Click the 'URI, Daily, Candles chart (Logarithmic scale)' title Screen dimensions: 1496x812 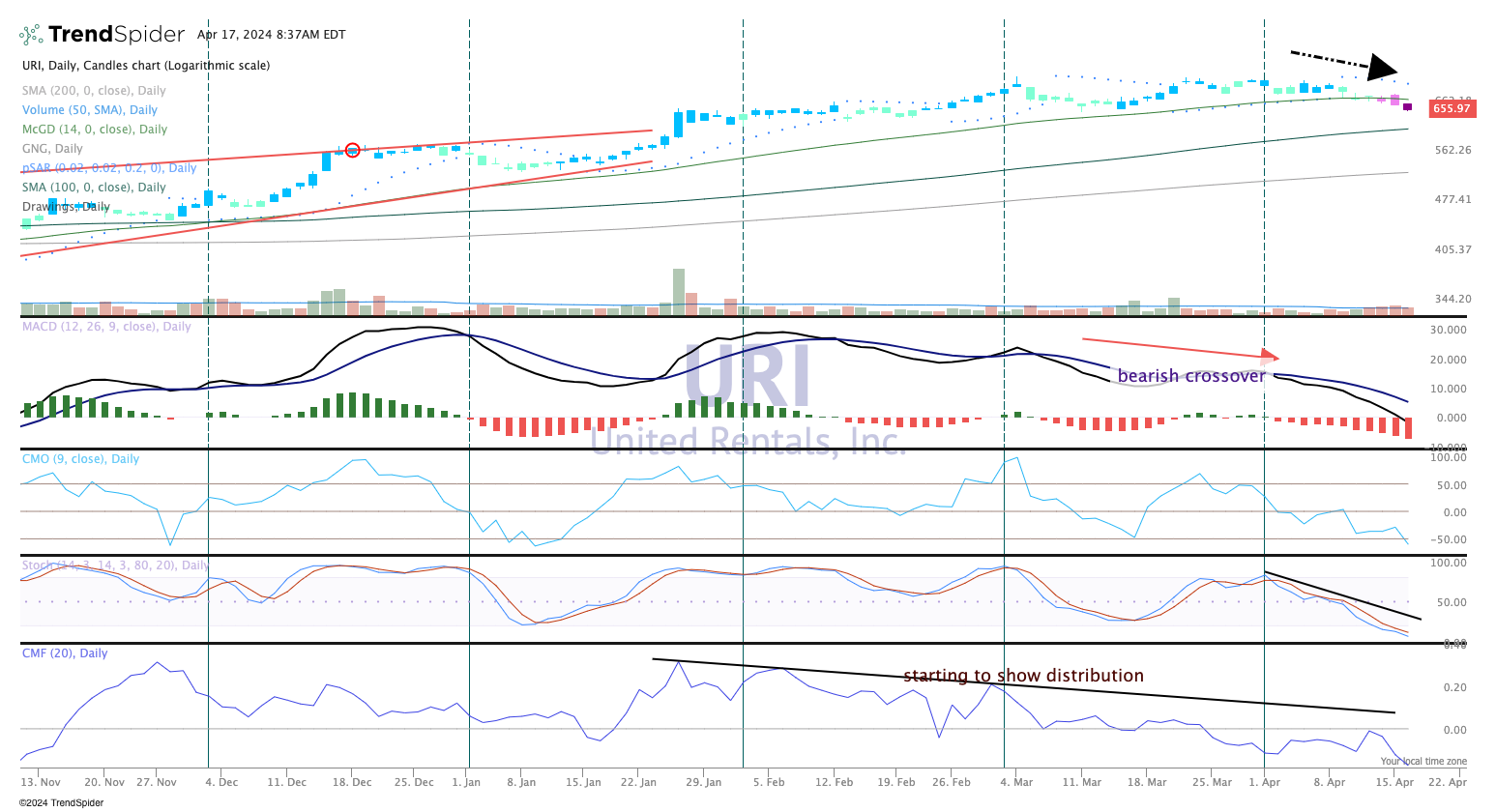[x=146, y=66]
